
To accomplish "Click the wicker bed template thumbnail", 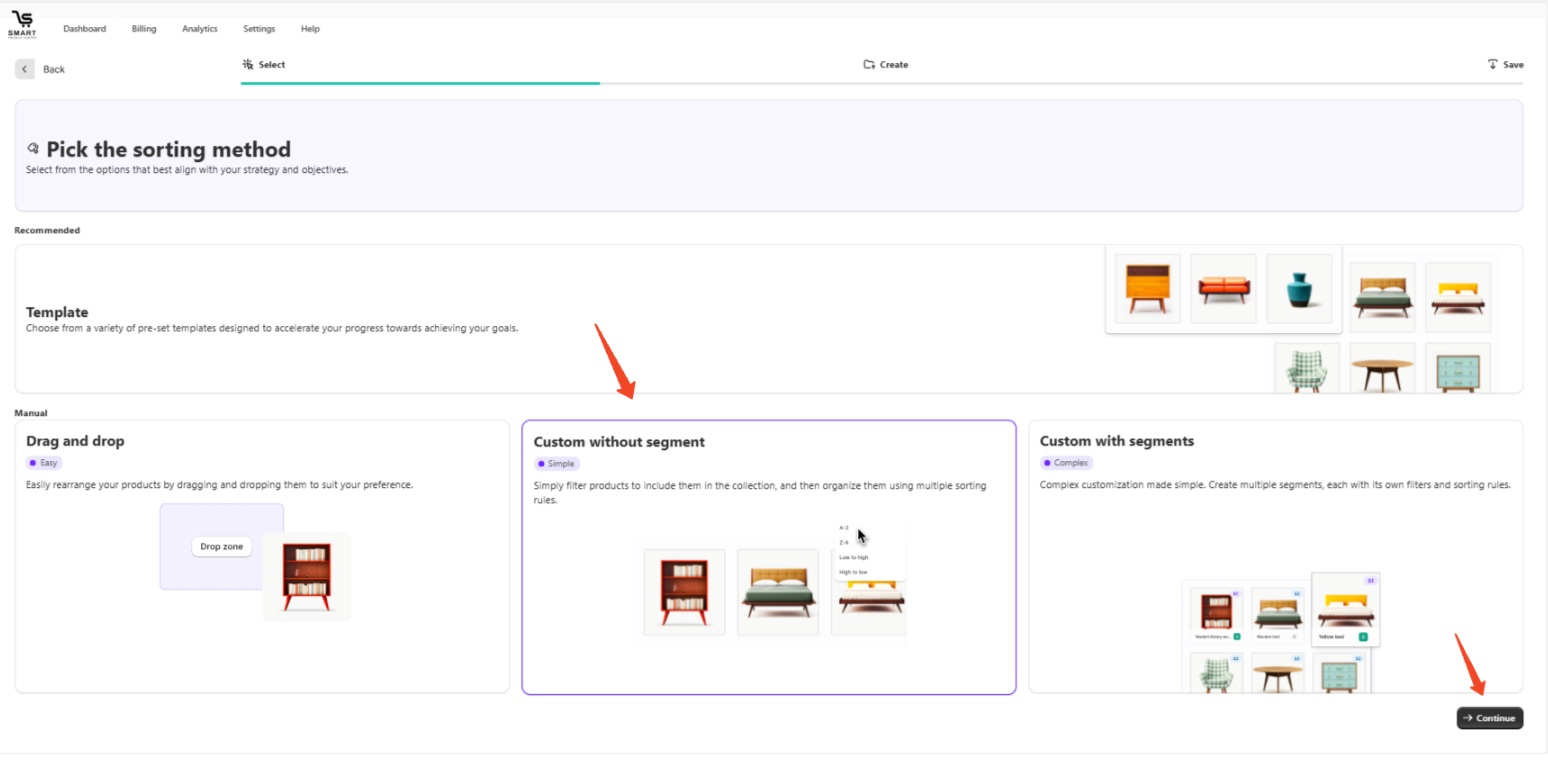I will (1382, 297).
